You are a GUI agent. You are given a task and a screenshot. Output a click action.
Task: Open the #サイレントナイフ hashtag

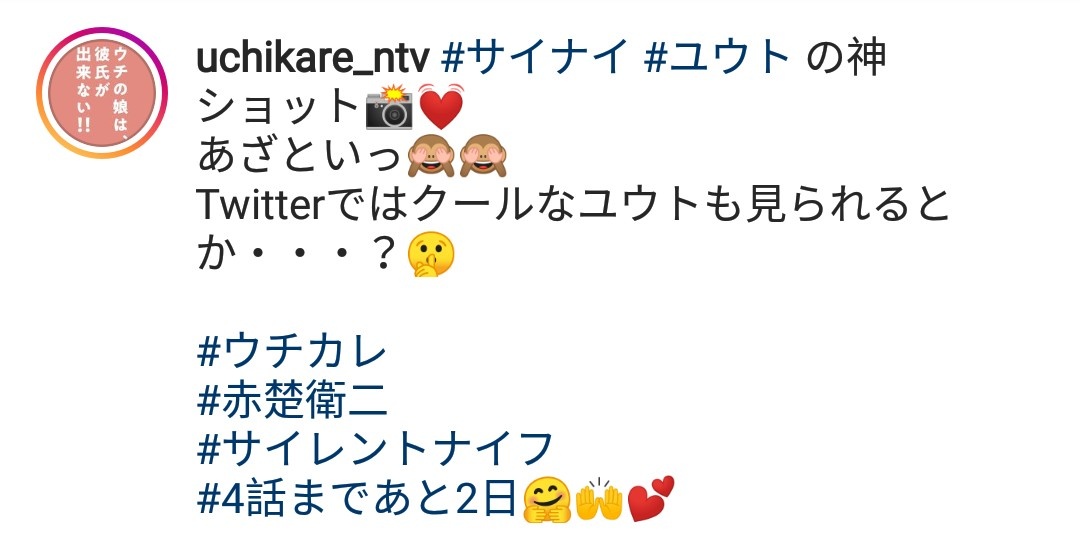[375, 448]
